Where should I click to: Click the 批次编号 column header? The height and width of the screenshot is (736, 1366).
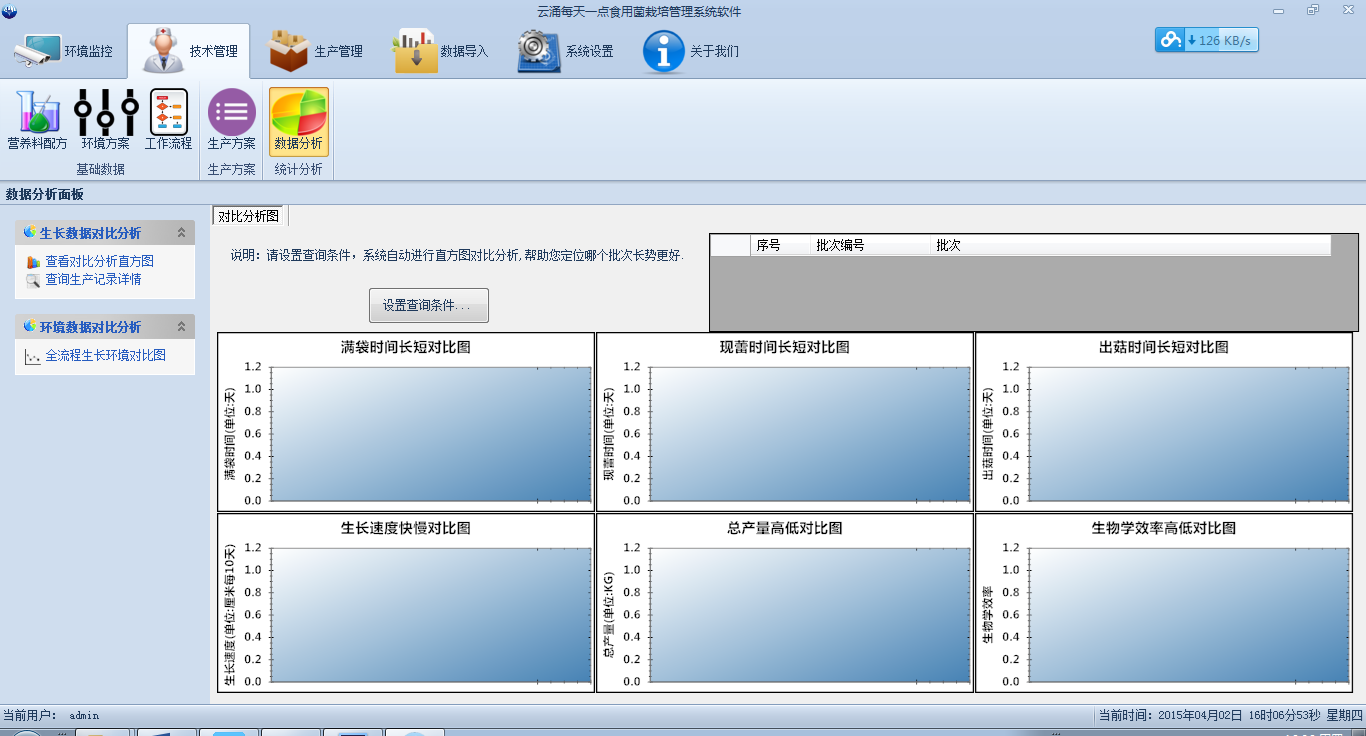(840, 245)
